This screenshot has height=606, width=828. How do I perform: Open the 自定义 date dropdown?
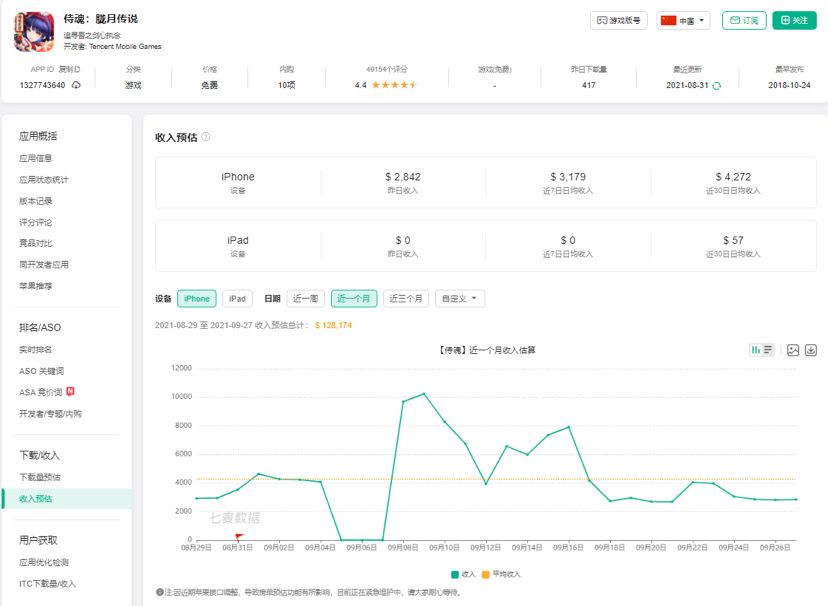[459, 299]
